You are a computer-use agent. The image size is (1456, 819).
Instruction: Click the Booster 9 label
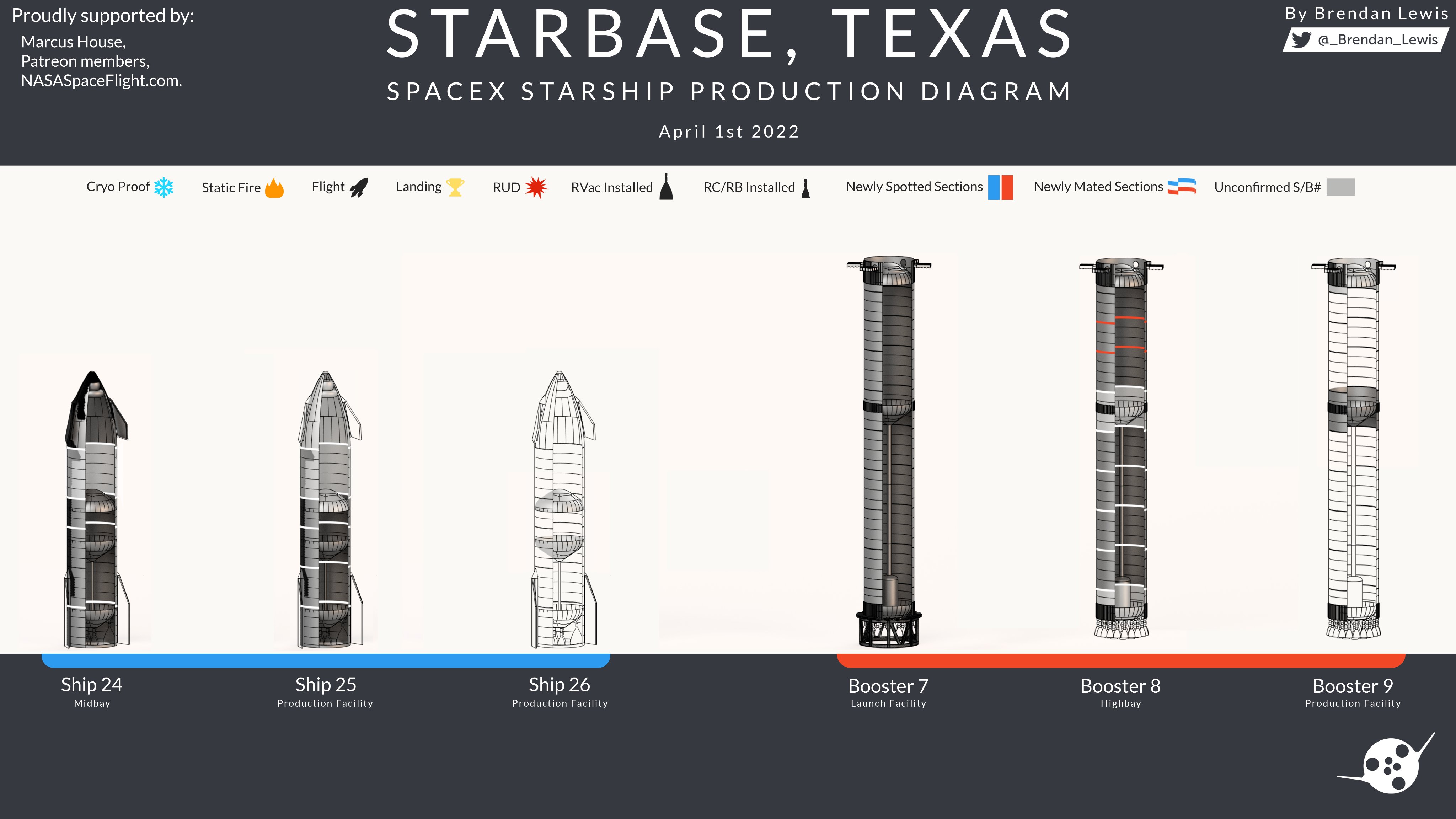(1353, 686)
